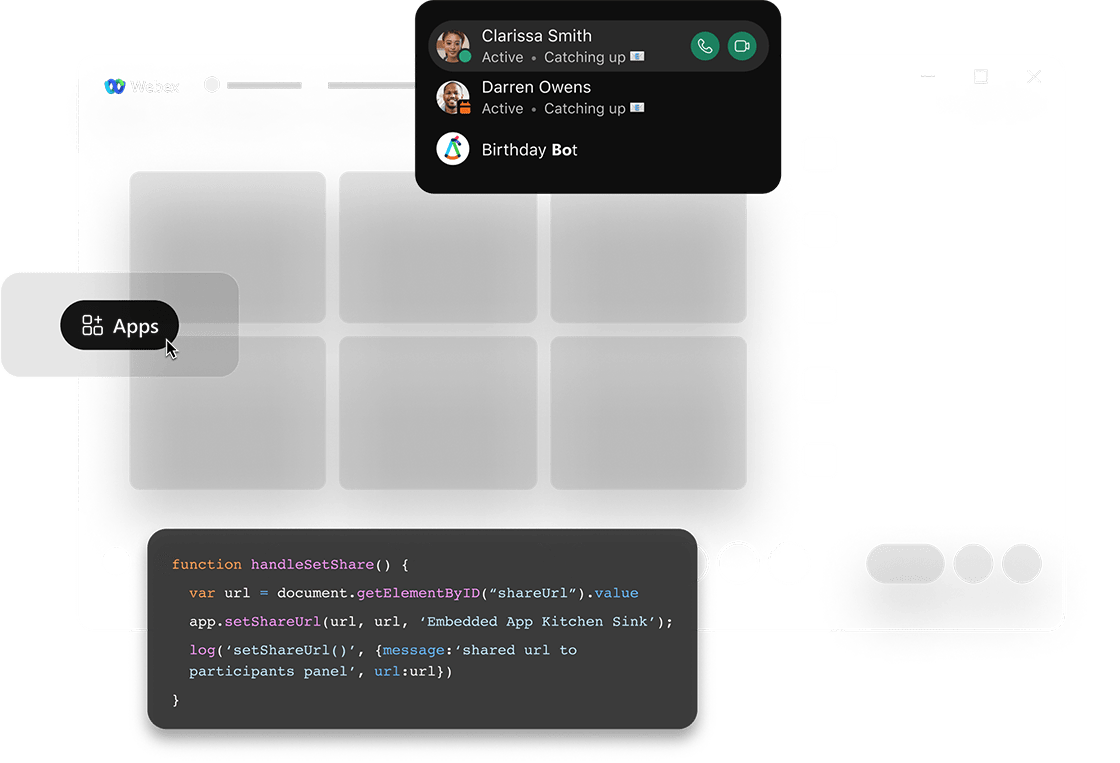
Task: Click the audio call icon for Clarissa Smith
Action: pyautogui.click(x=706, y=46)
